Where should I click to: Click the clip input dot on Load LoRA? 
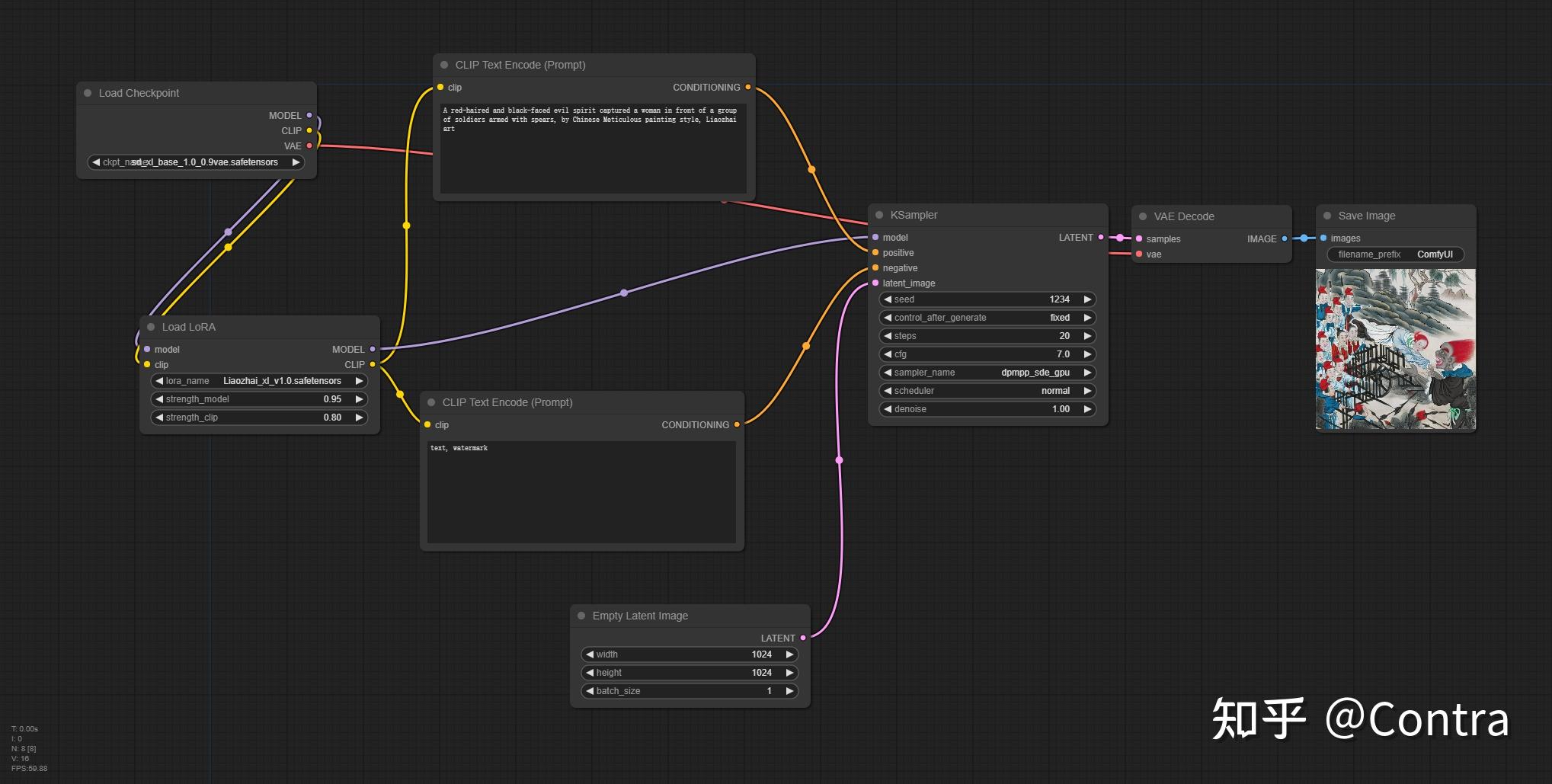pyautogui.click(x=147, y=364)
